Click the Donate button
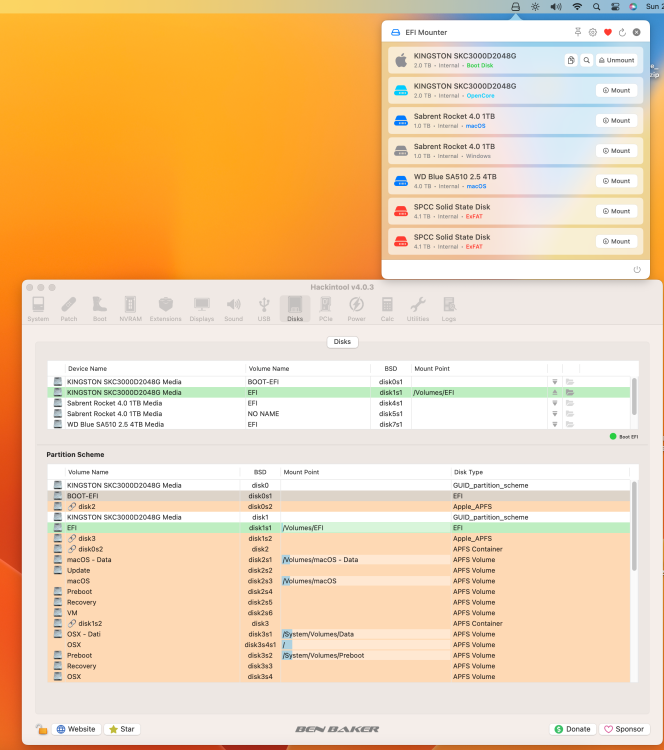Viewport: 664px width, 750px height. [573, 729]
